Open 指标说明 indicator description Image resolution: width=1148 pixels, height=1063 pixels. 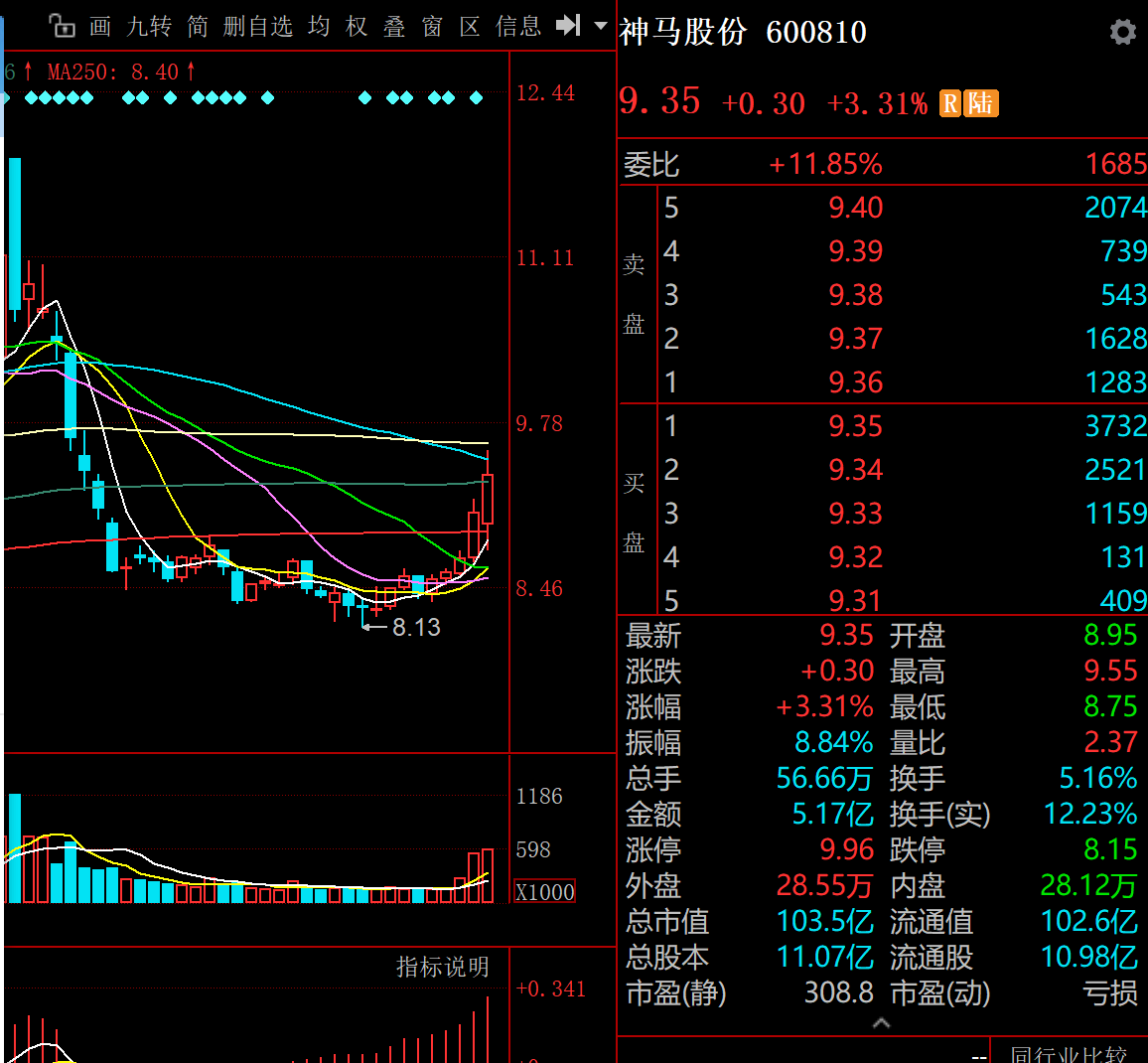(442, 967)
